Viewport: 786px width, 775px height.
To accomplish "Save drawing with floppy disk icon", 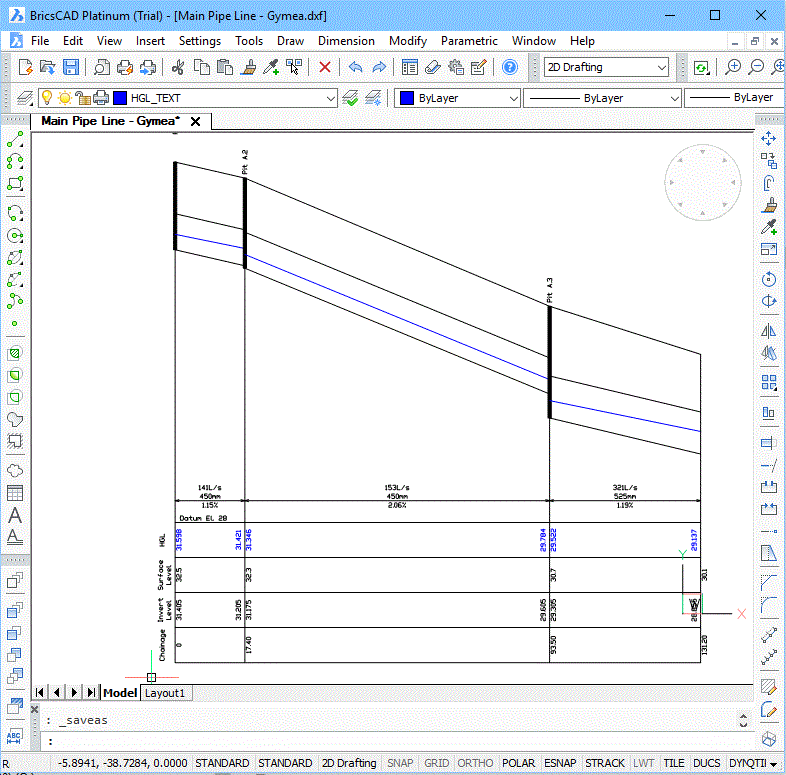I will click(71, 67).
